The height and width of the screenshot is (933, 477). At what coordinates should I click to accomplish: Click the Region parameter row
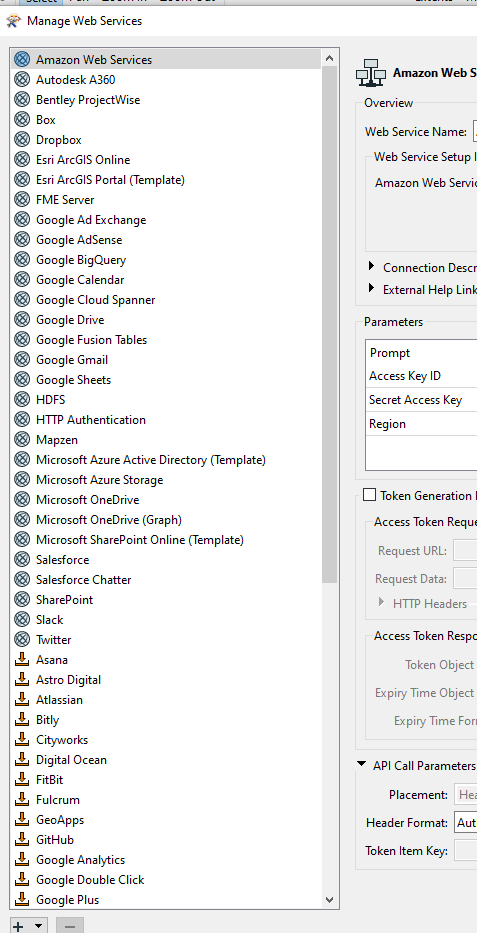(421, 424)
